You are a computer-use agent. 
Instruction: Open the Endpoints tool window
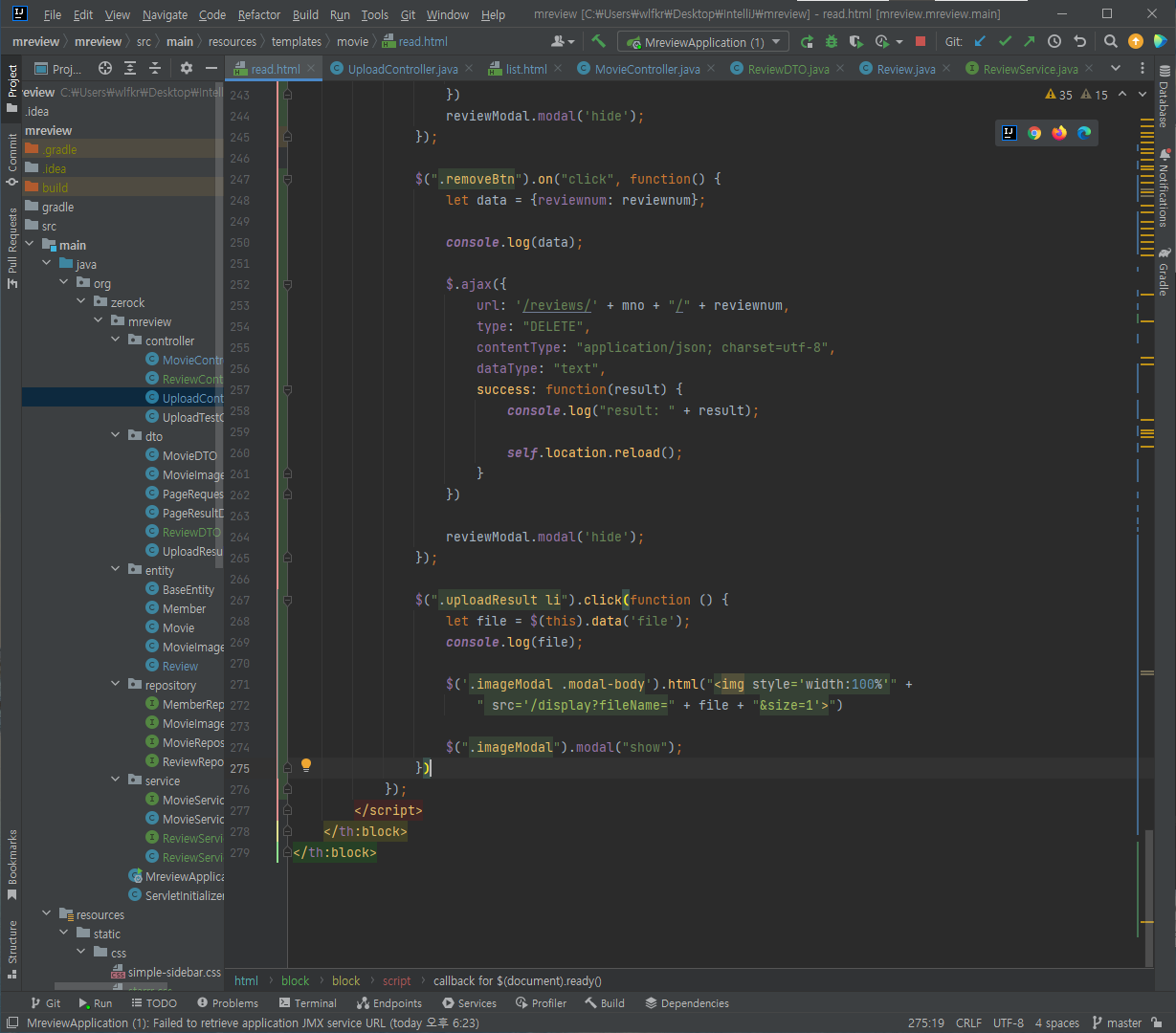coord(389,1003)
